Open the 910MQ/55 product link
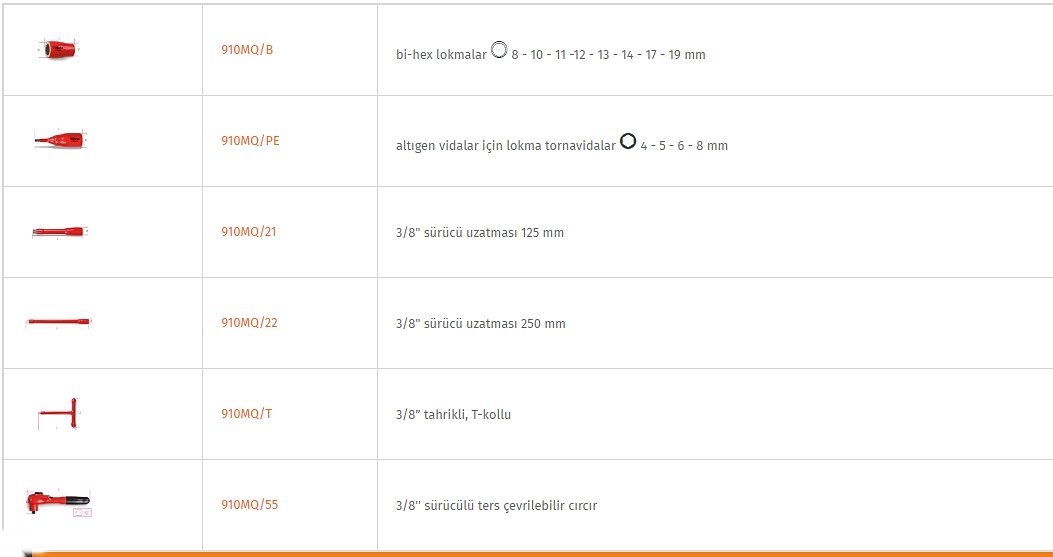Viewport: 1053px width, 557px height. coord(249,505)
